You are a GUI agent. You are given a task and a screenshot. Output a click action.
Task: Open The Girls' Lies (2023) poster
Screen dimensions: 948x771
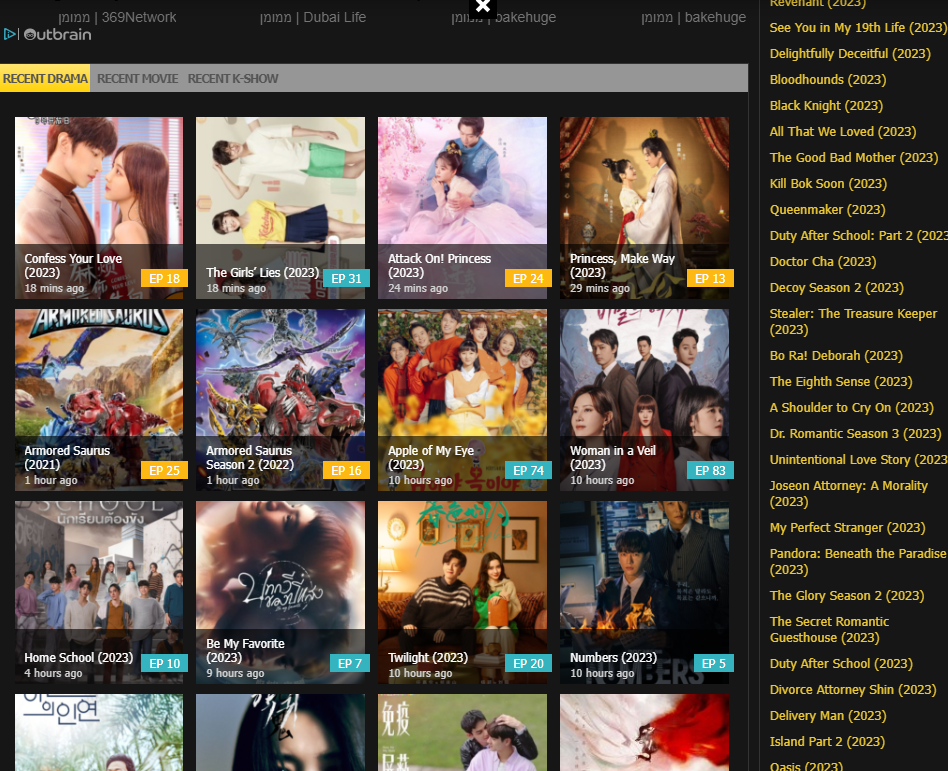click(x=281, y=207)
